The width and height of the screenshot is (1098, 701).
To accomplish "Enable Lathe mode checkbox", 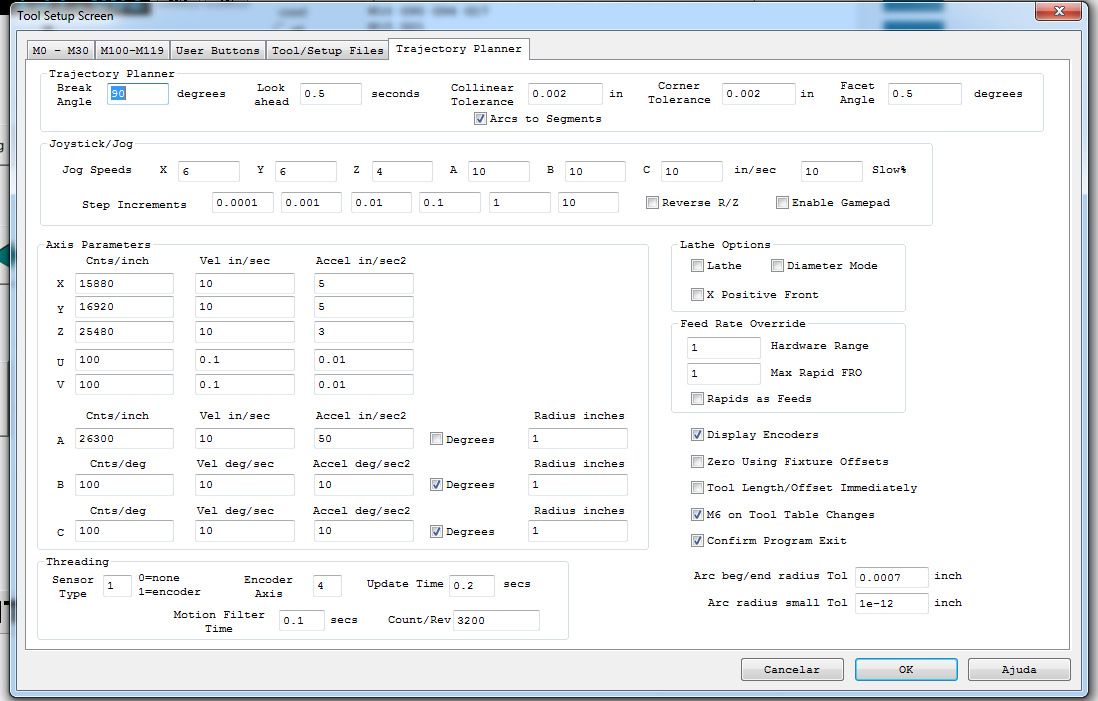I will point(697,266).
